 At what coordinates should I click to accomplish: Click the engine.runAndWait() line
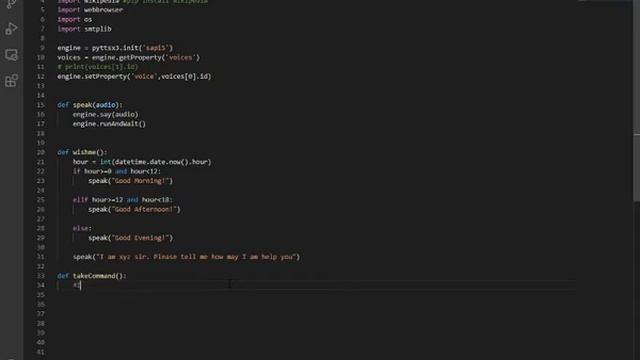point(109,124)
